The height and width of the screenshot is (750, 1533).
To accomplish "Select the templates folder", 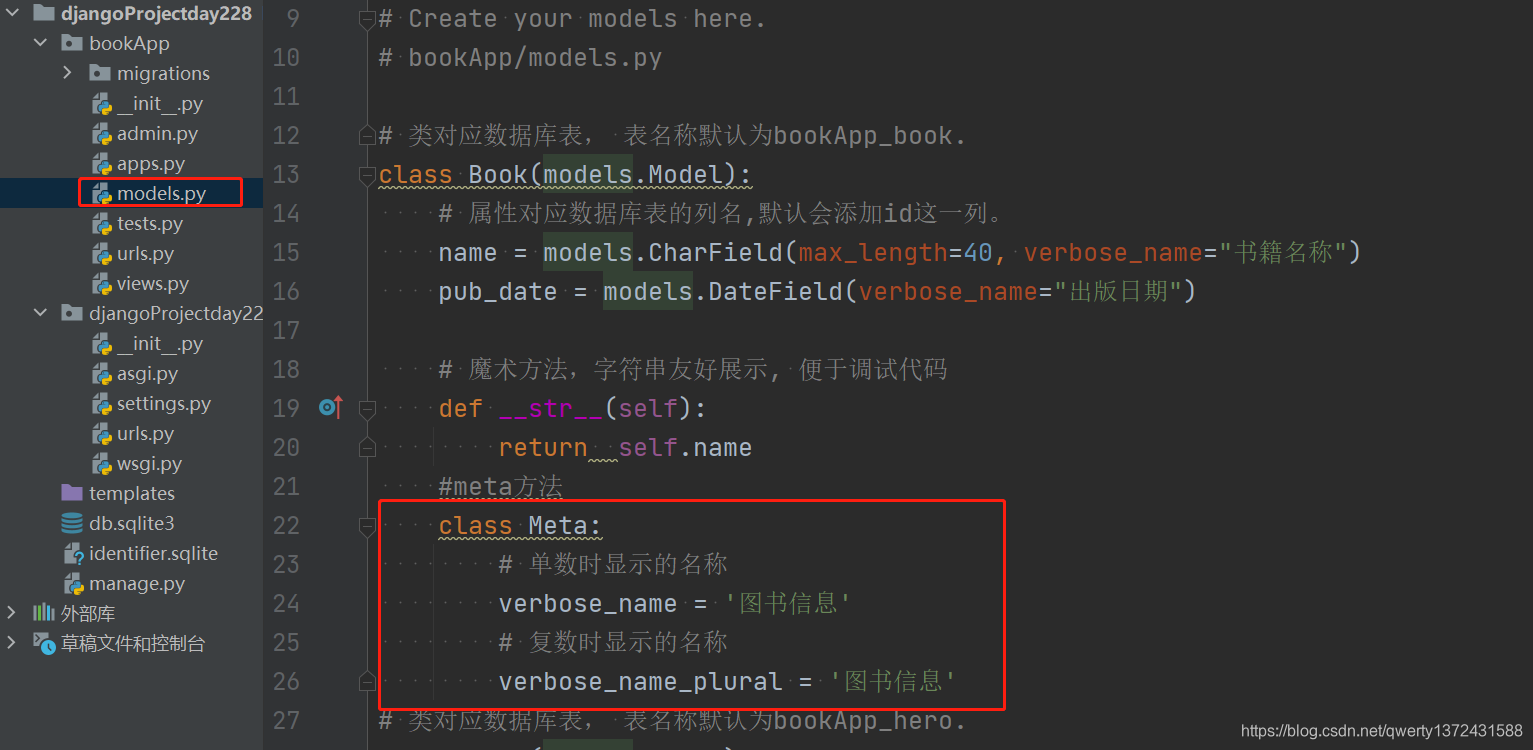I will 132,493.
